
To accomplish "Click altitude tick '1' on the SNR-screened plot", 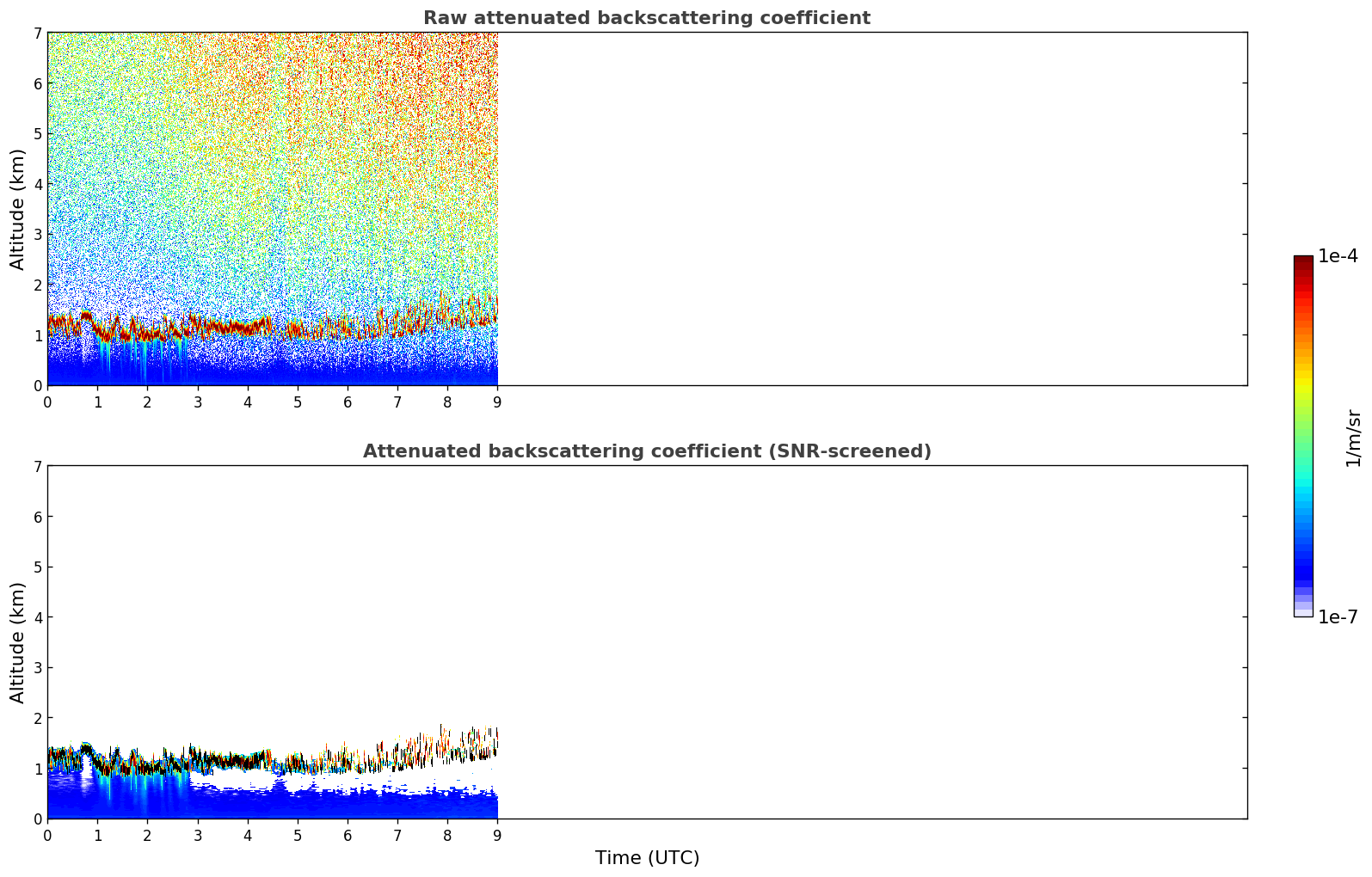I will pos(38,769).
